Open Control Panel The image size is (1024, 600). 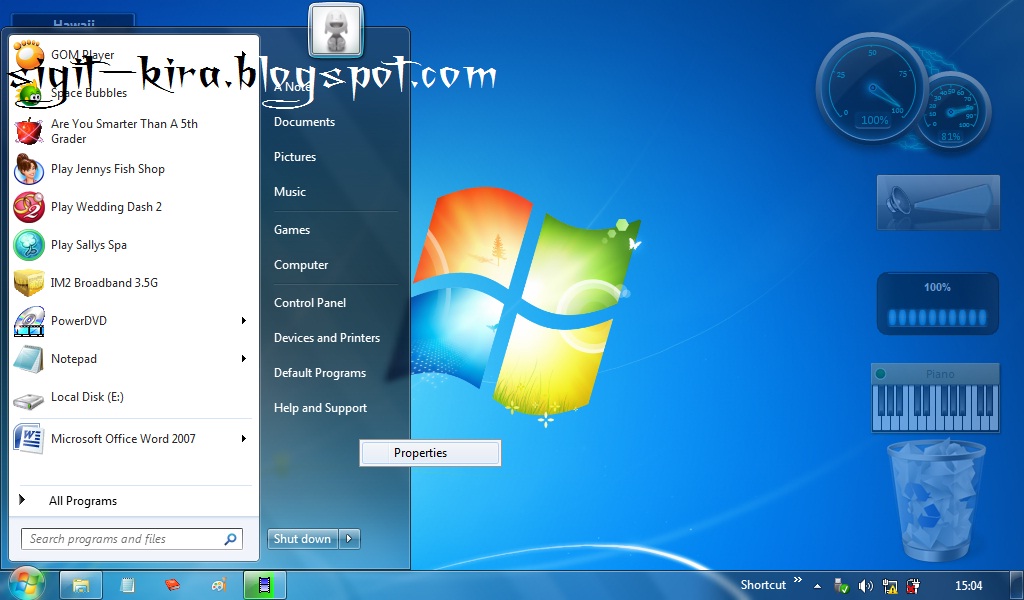310,303
